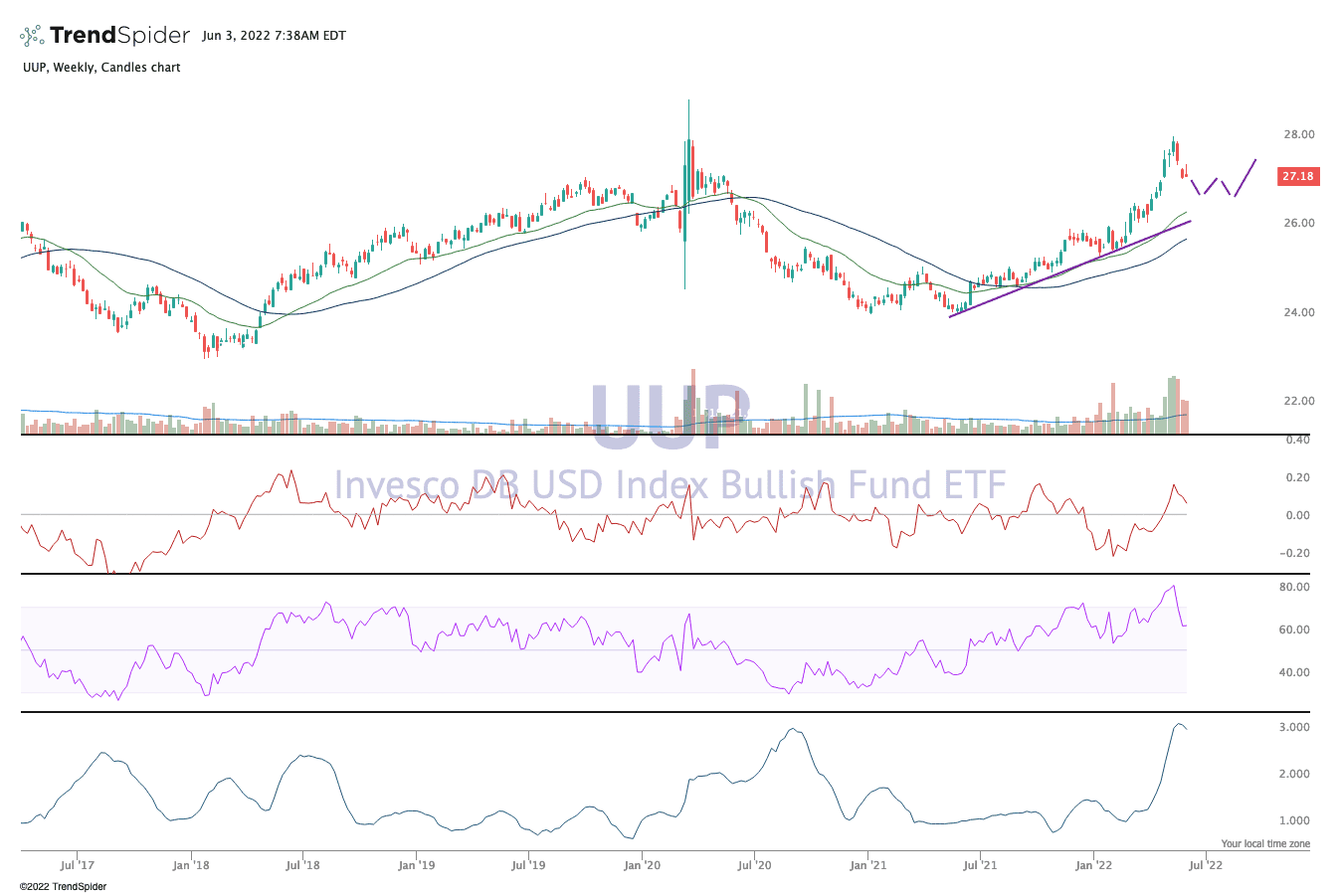The image size is (1340, 896).
Task: Click the Jul '22 date label
Action: click(x=1206, y=865)
